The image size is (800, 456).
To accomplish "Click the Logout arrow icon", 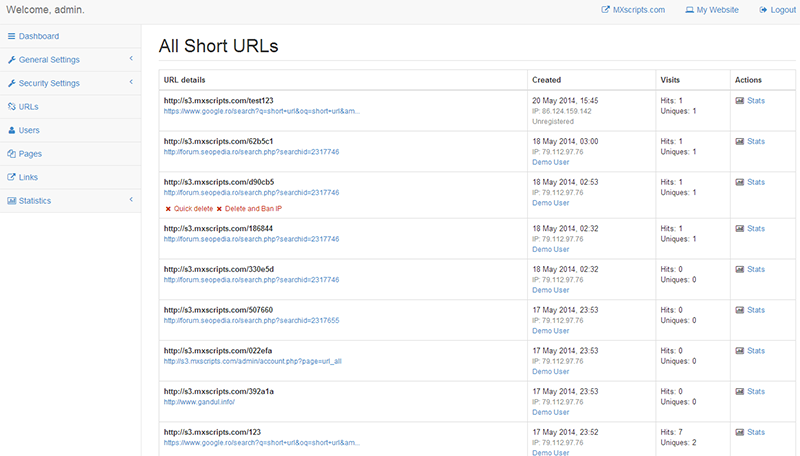I will pos(763,10).
